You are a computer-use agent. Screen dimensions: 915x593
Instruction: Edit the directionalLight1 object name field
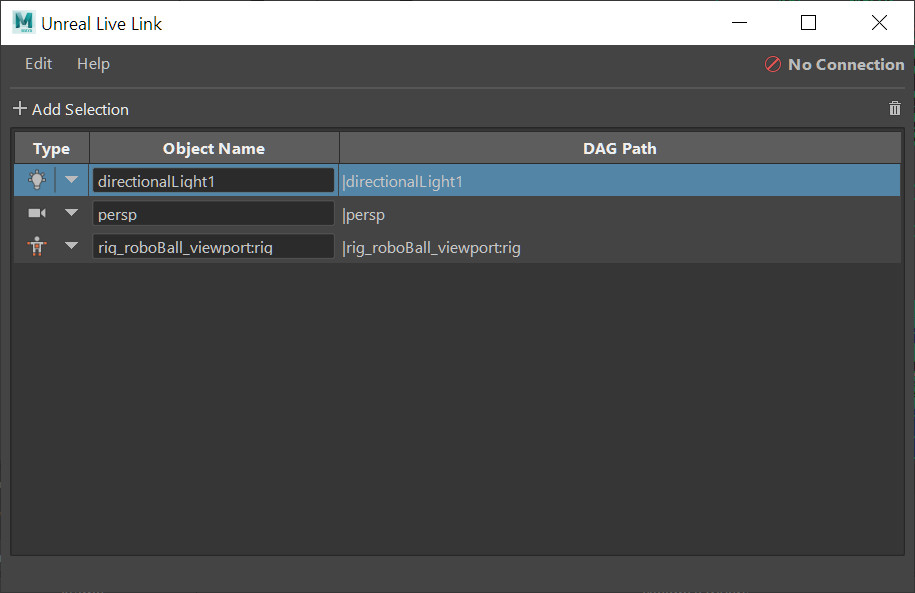pos(213,181)
